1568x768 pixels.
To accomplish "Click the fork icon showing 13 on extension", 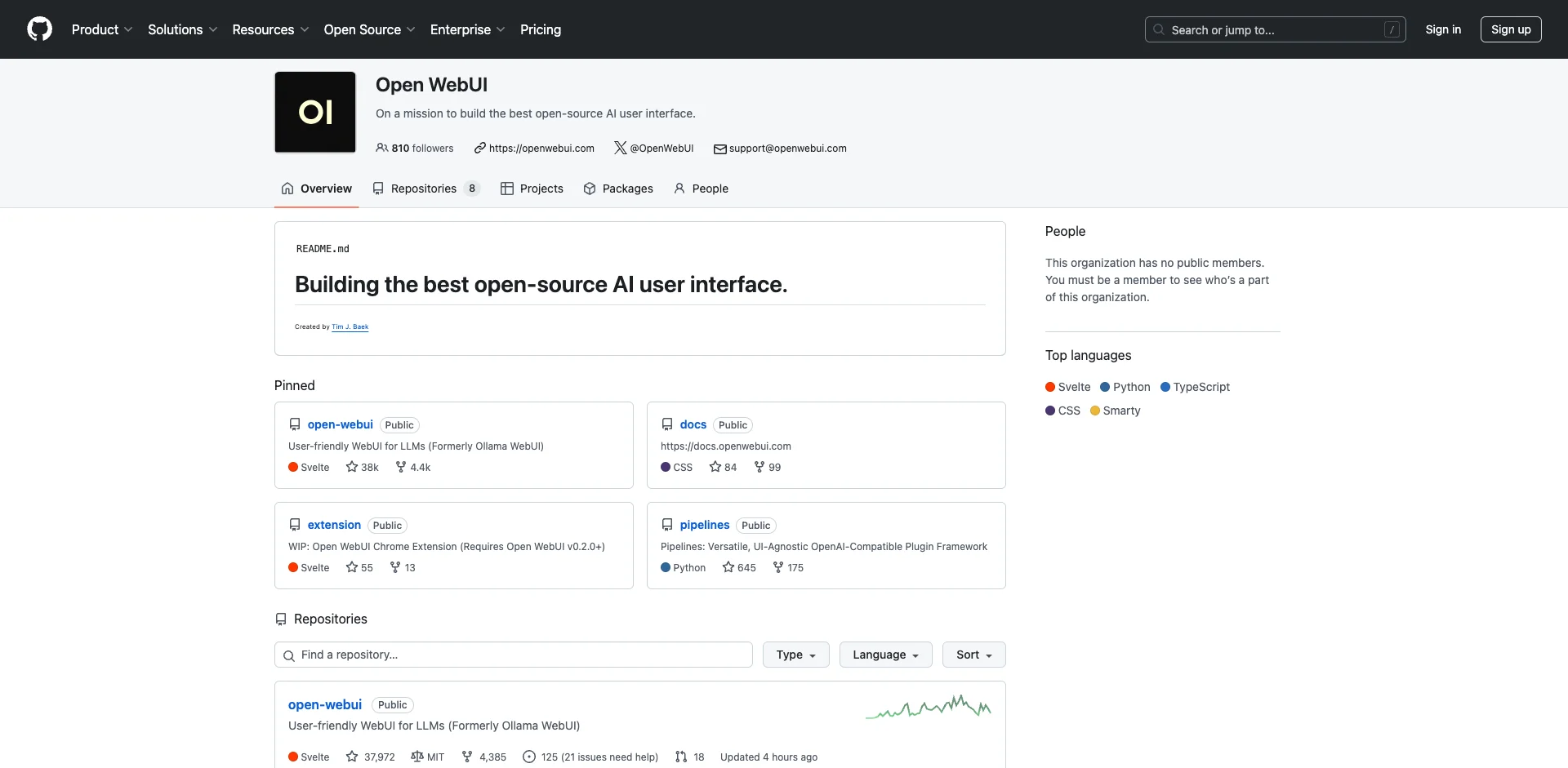I will pyautogui.click(x=395, y=567).
